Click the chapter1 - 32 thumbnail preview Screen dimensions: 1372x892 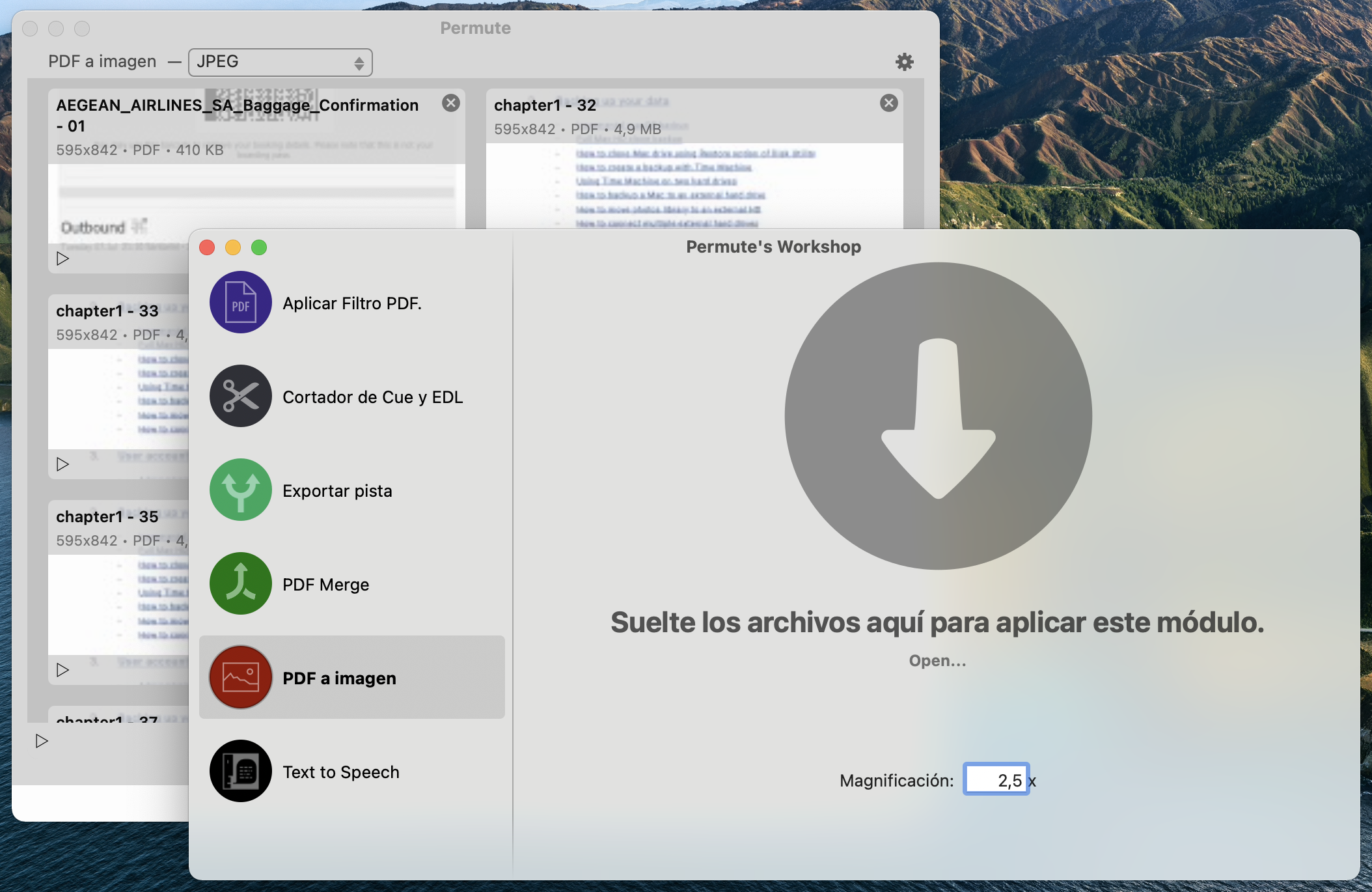tap(694, 186)
